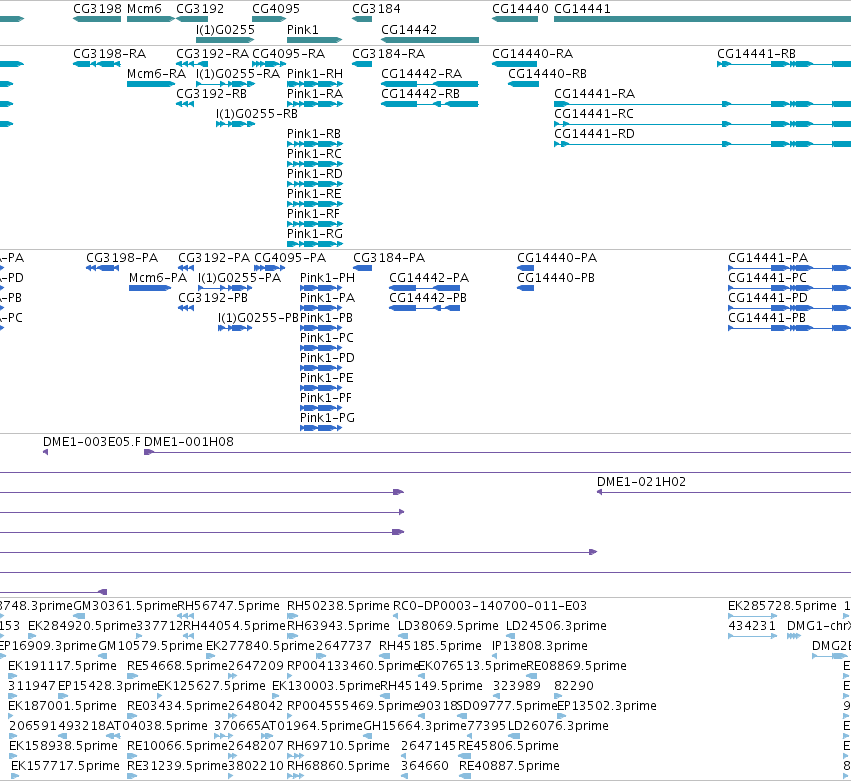Select EST EP13502.3prime
Screen dimensions: 851x781
(607, 706)
